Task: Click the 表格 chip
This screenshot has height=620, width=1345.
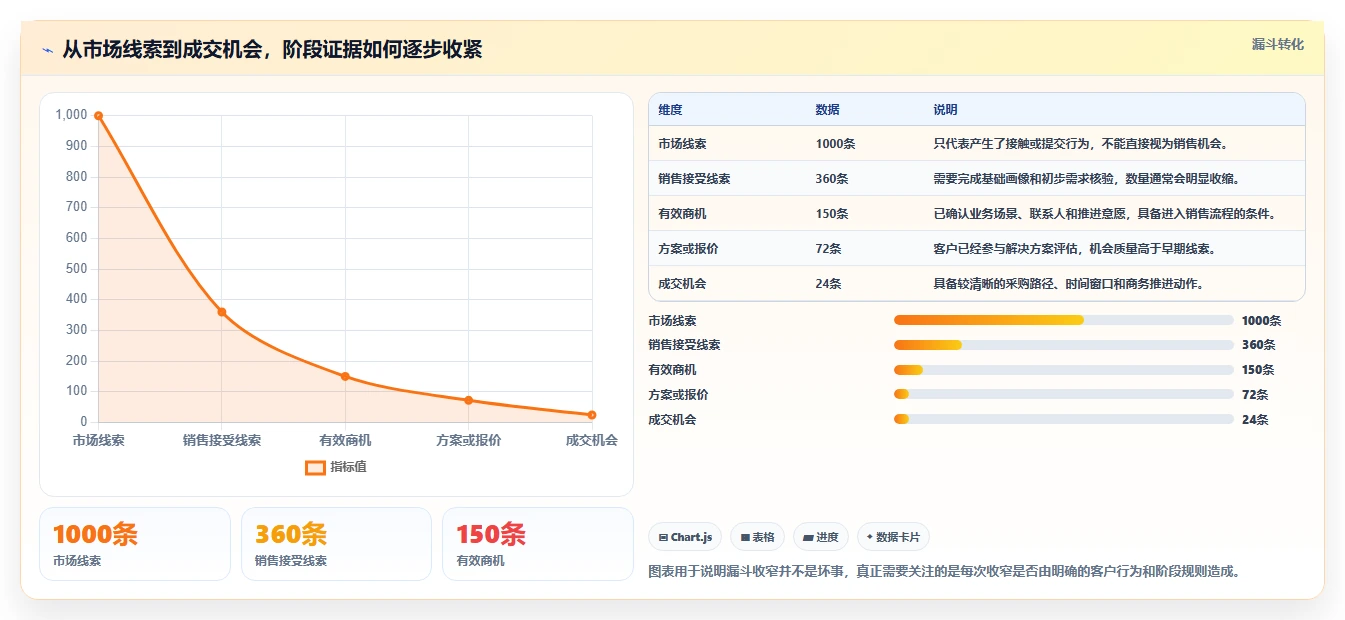Action: click(x=758, y=537)
